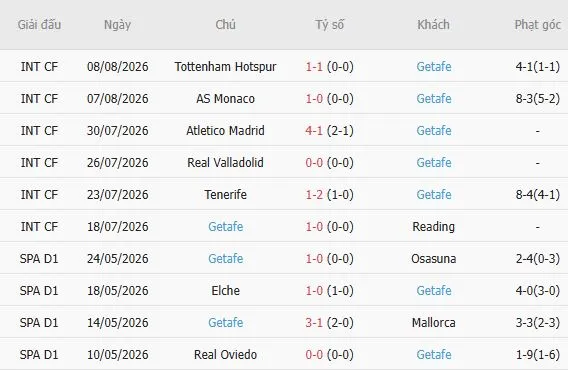Viewport: 568px width, 370px height.
Task: Click the Reading away team name
Action: pos(434,226)
